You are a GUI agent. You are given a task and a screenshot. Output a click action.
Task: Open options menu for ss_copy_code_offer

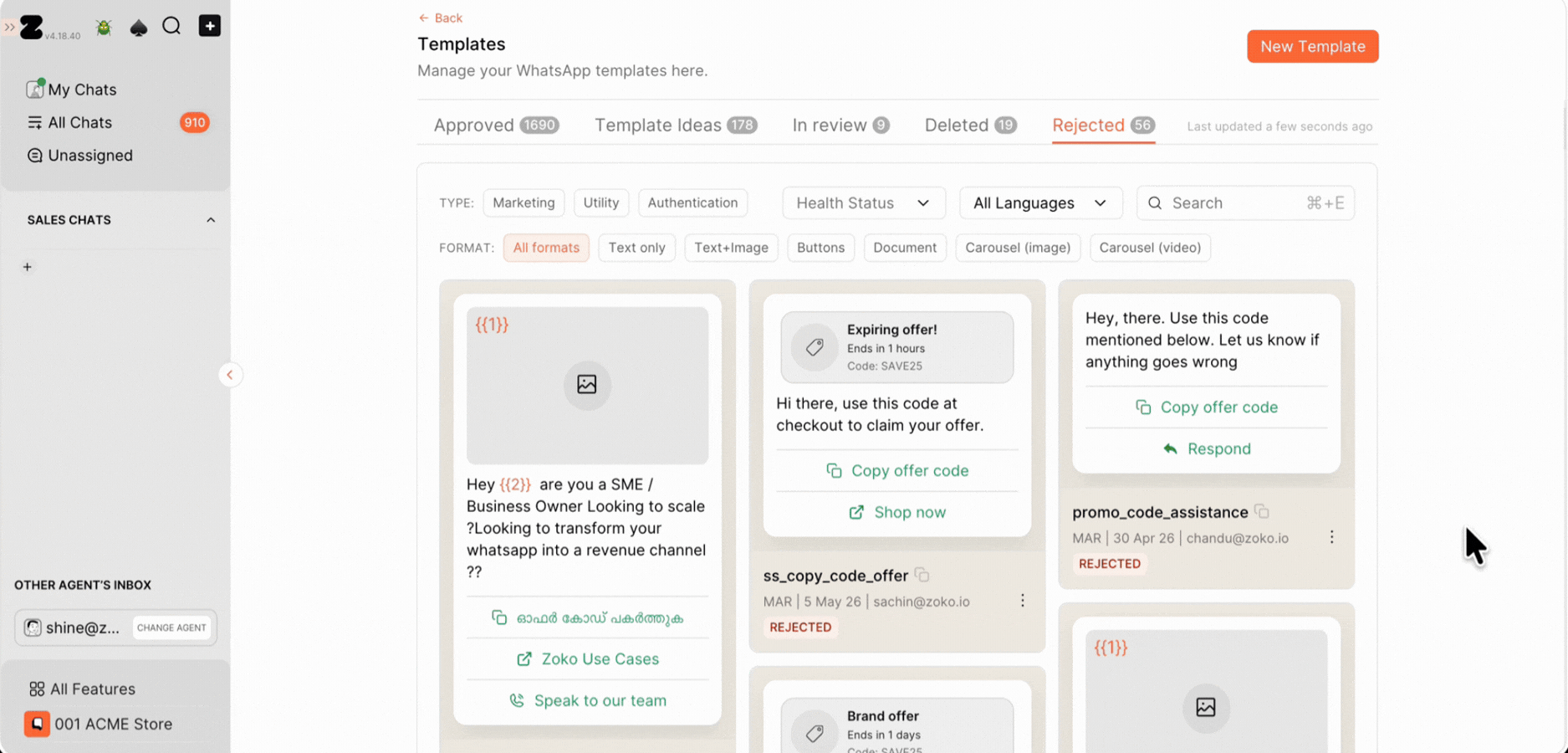[1022, 601]
